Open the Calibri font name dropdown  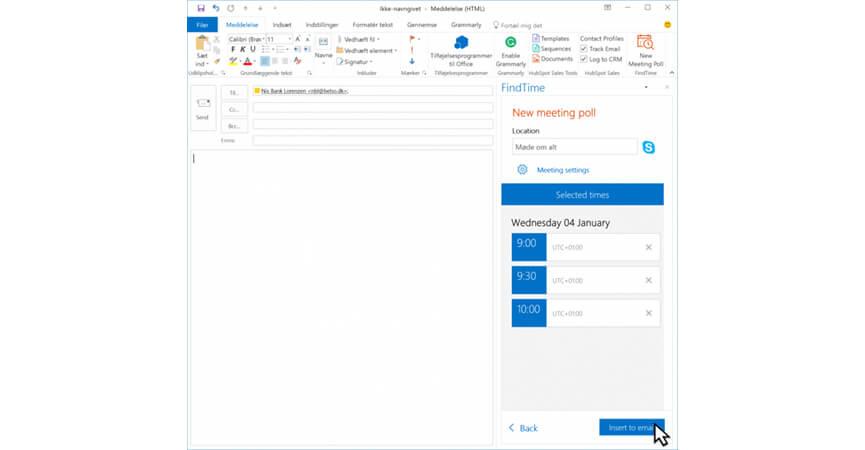260,39
